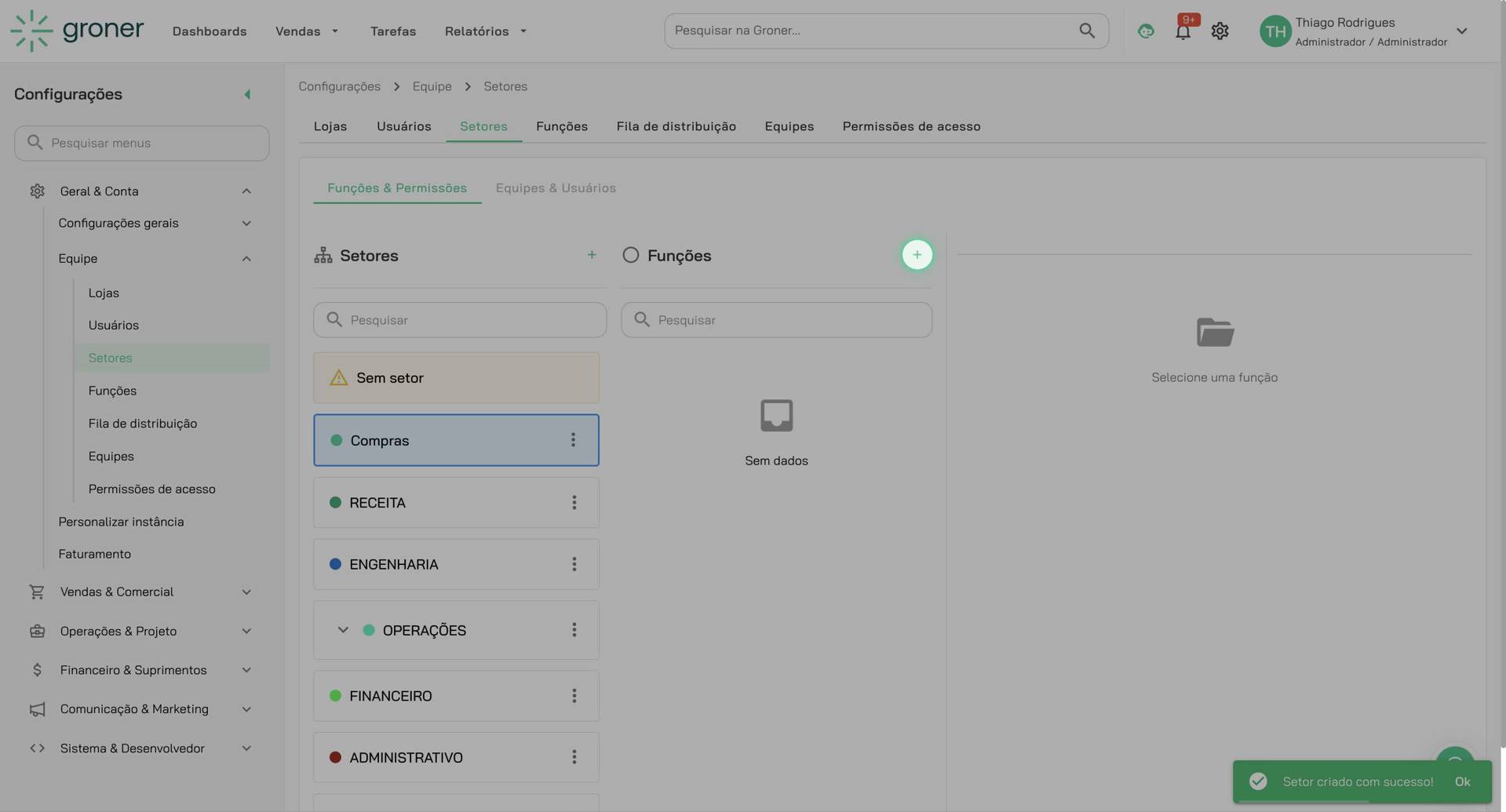Viewport: 1506px width, 812px height.
Task: Switch to the Equipes & Usuários tab
Action: pos(556,188)
